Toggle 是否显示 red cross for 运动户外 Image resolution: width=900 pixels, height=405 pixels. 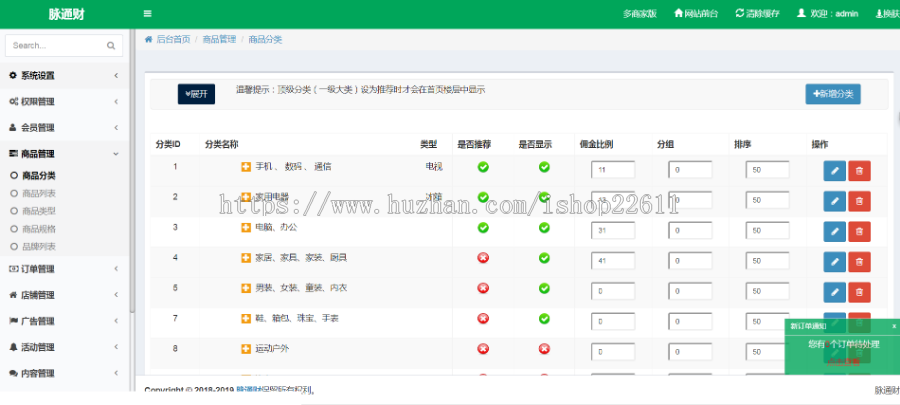tap(544, 349)
